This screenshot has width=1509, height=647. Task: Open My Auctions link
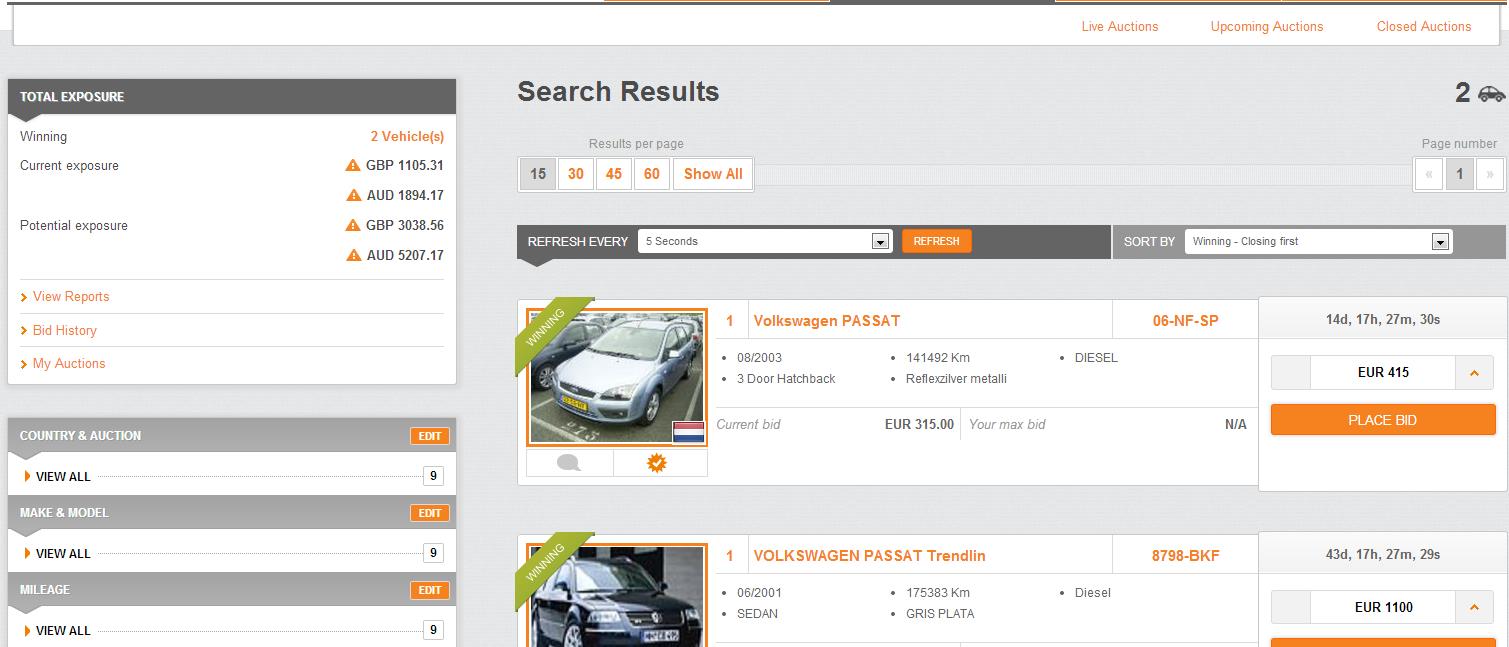click(69, 364)
